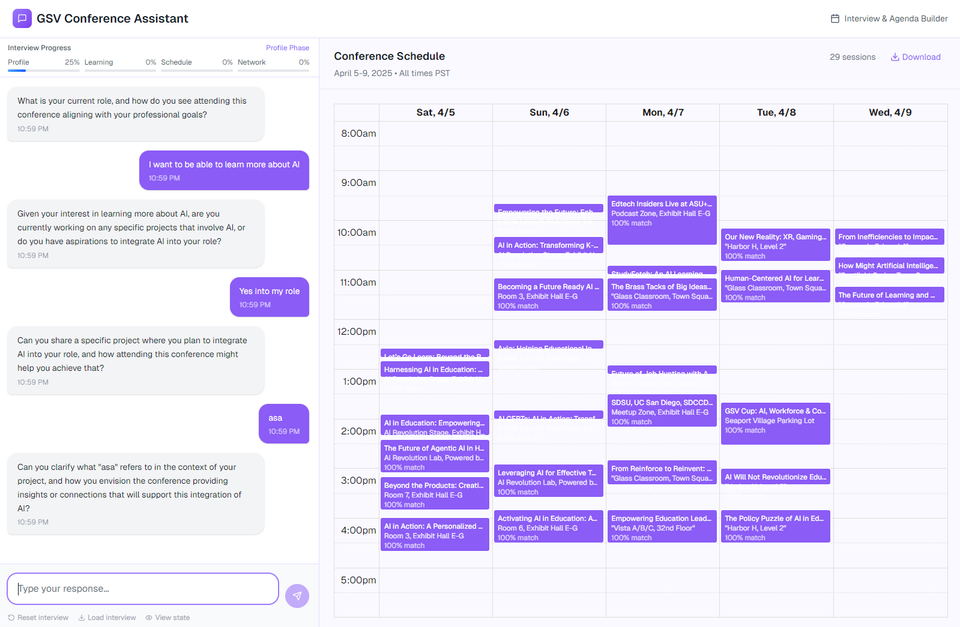Open AI Will Not Revolutionize Education session

point(775,477)
